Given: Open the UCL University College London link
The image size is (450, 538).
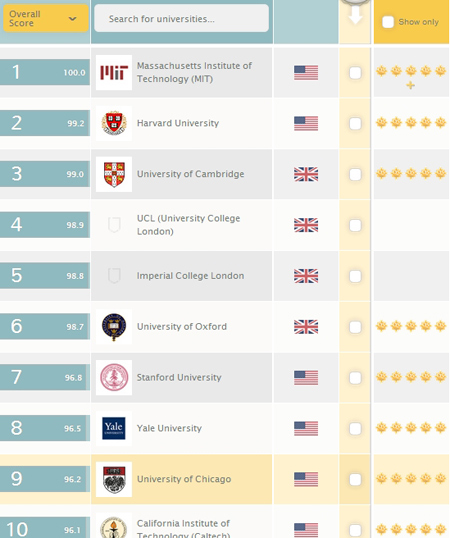Looking at the screenshot, I should 188,225.
